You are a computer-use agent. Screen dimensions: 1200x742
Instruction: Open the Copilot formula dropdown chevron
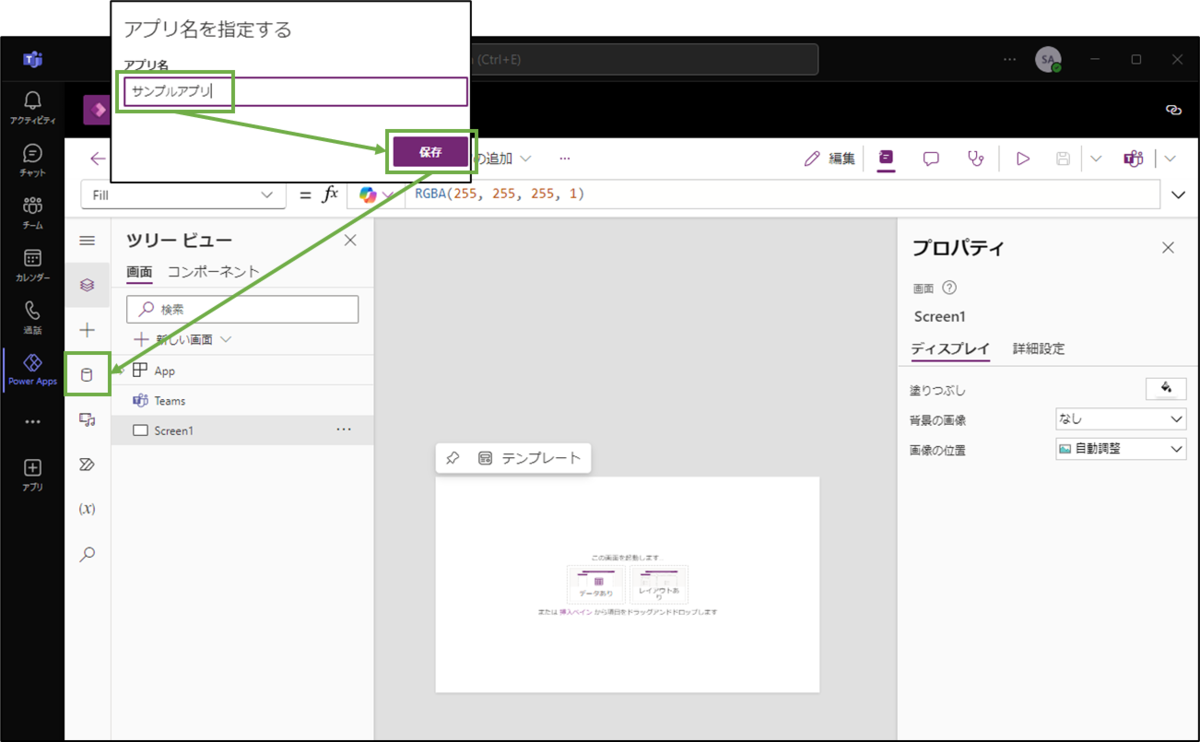(389, 195)
